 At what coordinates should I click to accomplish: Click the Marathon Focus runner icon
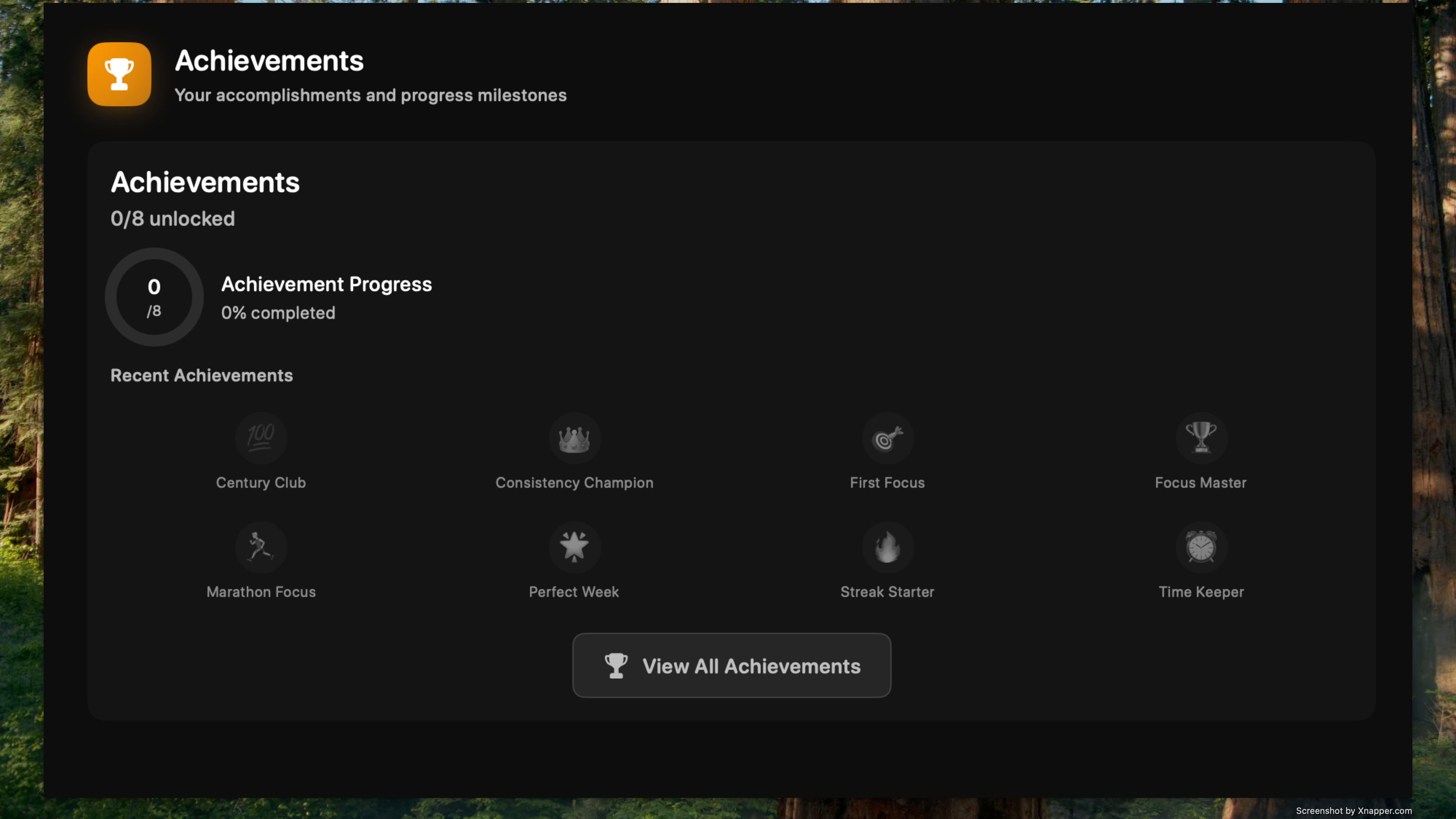click(260, 547)
